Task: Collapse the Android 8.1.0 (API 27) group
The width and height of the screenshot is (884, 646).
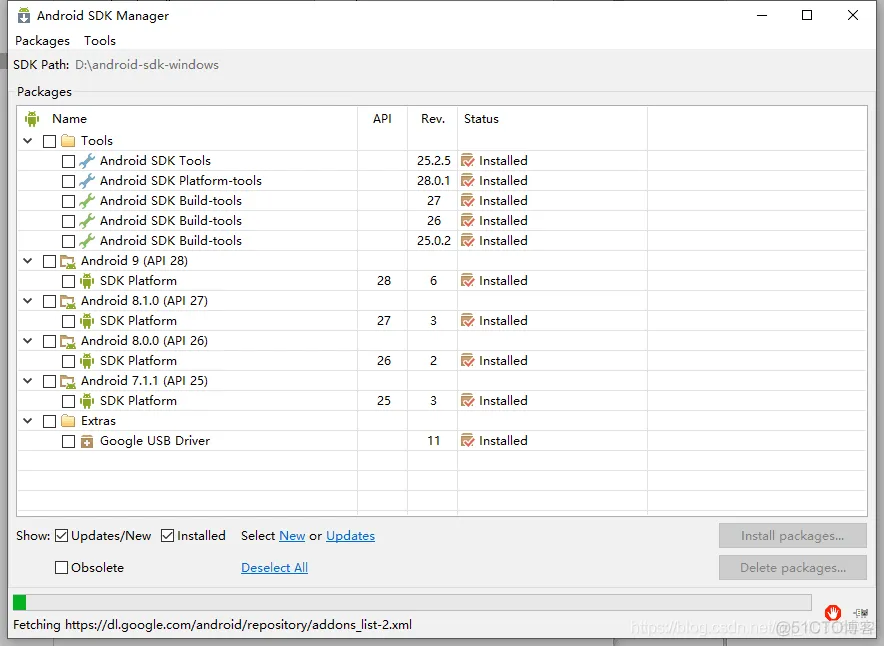Action: [x=28, y=300]
